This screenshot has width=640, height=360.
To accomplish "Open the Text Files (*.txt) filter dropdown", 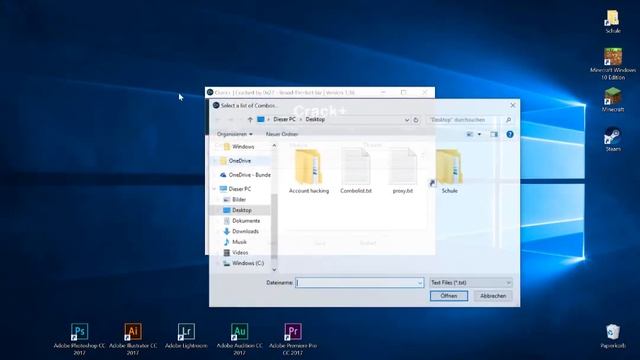I will click(x=471, y=282).
